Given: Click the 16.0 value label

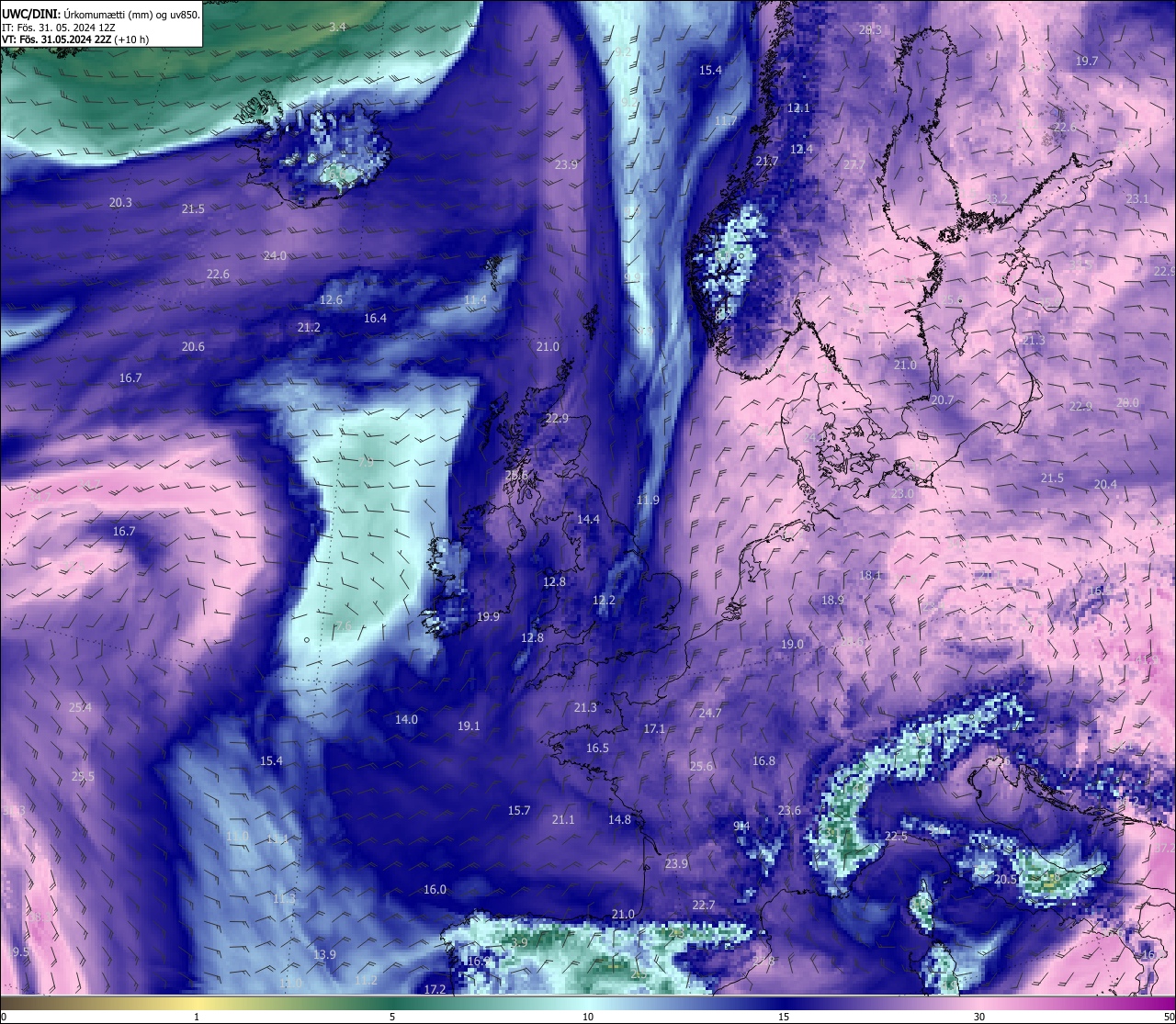Looking at the screenshot, I should (435, 890).
